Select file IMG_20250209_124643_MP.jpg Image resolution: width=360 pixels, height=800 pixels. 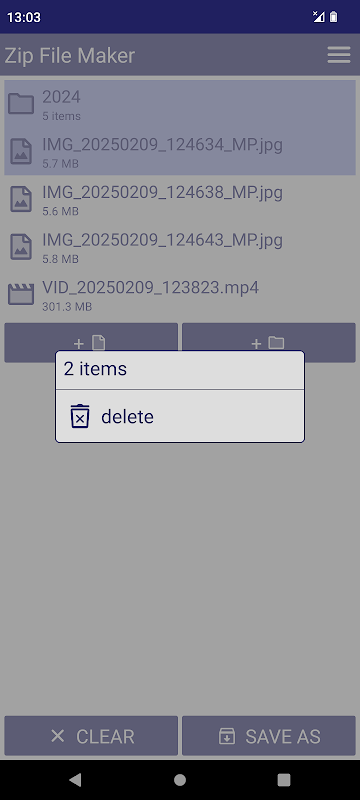tap(180, 247)
